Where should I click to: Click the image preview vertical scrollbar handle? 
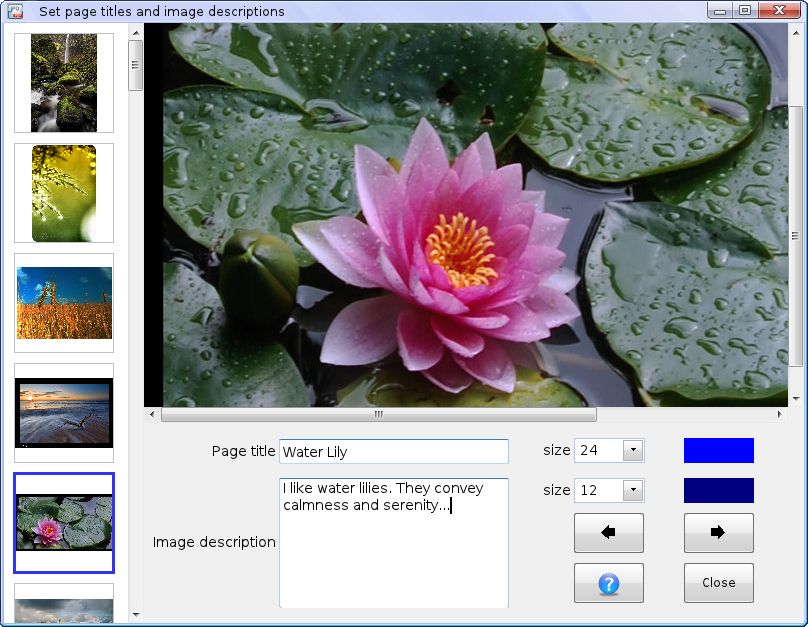795,236
